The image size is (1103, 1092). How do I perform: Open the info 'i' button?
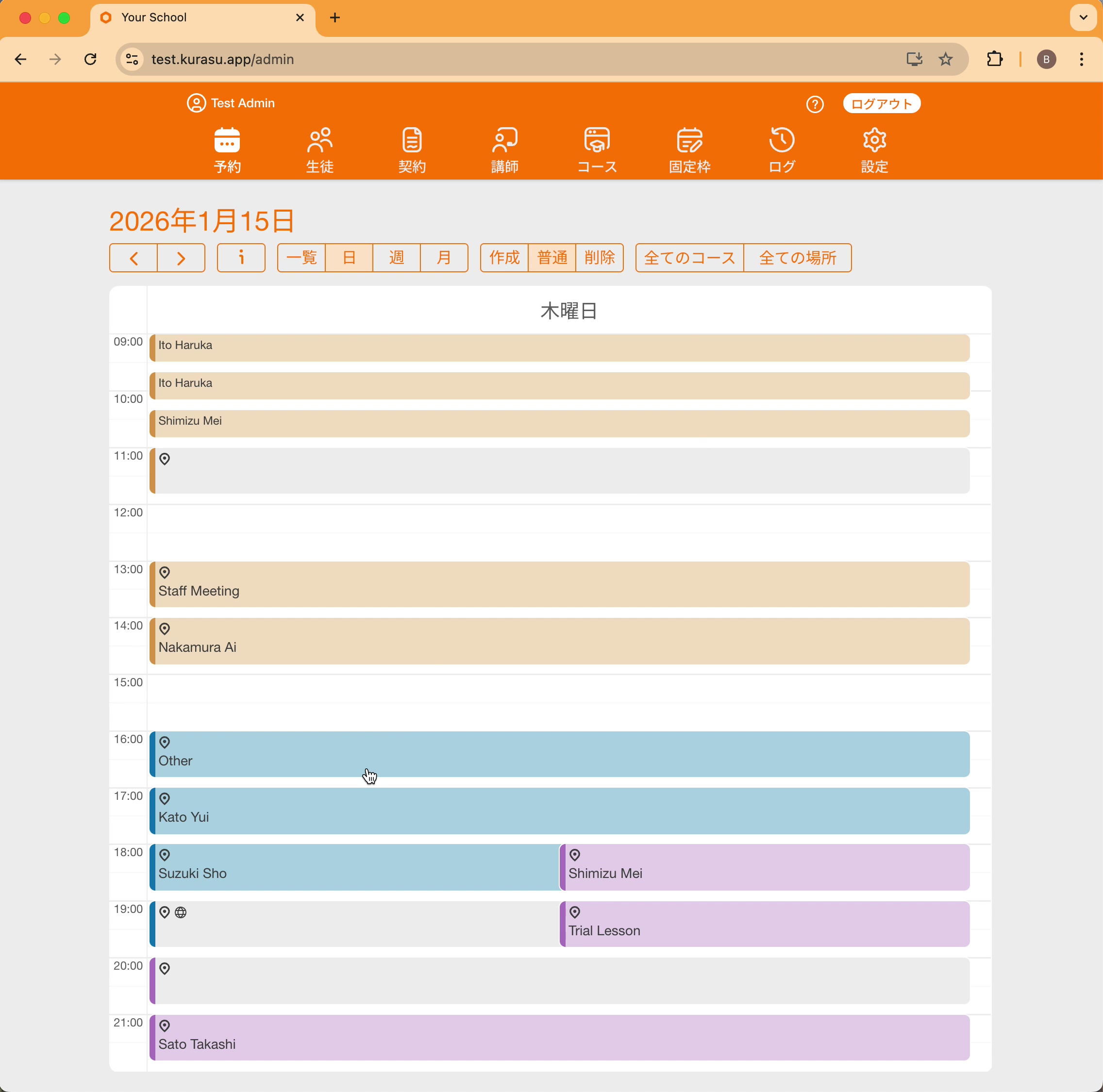241,257
